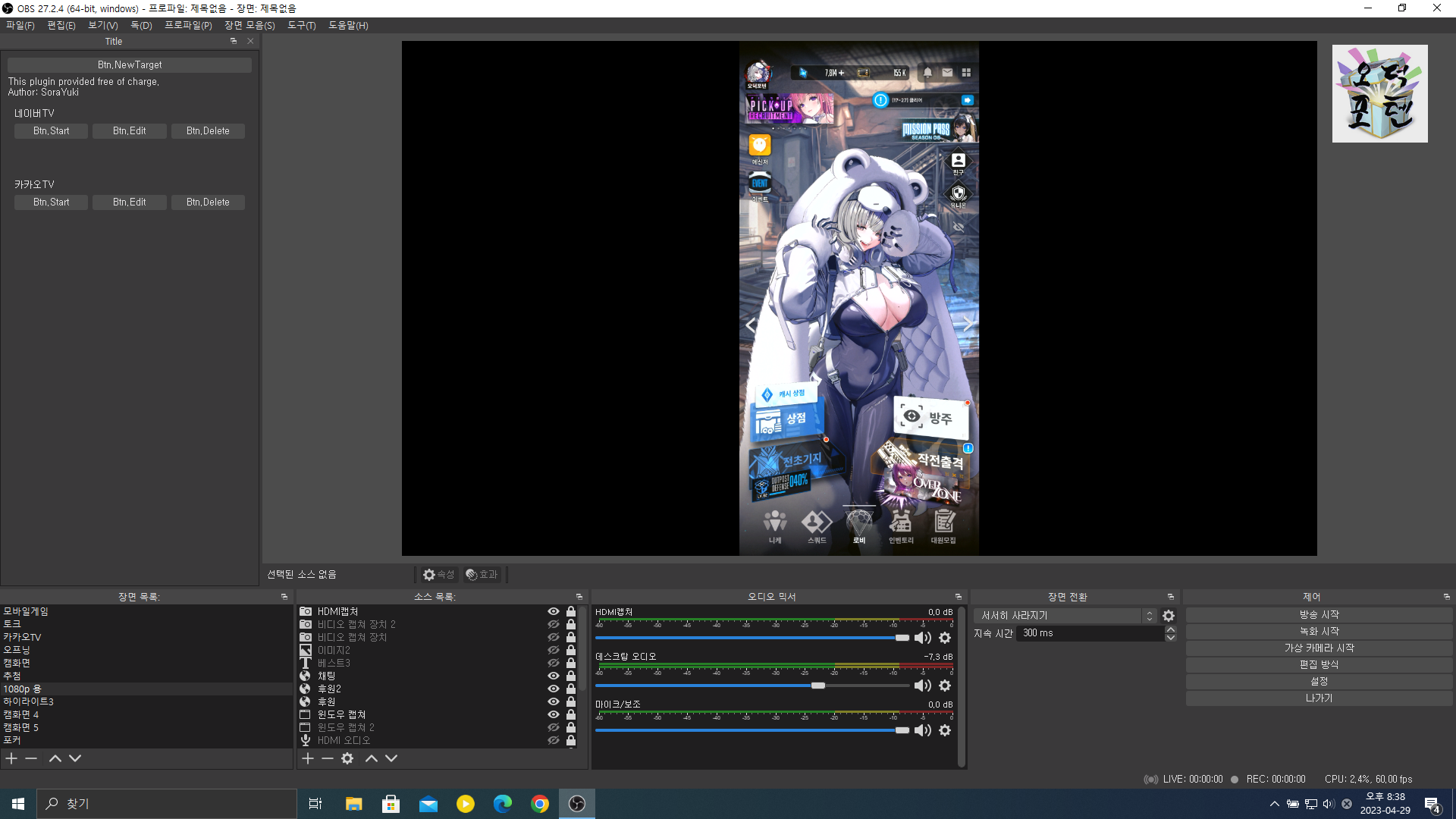Open the 파일(F) menu
Image resolution: width=1456 pixels, height=819 pixels.
click(x=20, y=25)
